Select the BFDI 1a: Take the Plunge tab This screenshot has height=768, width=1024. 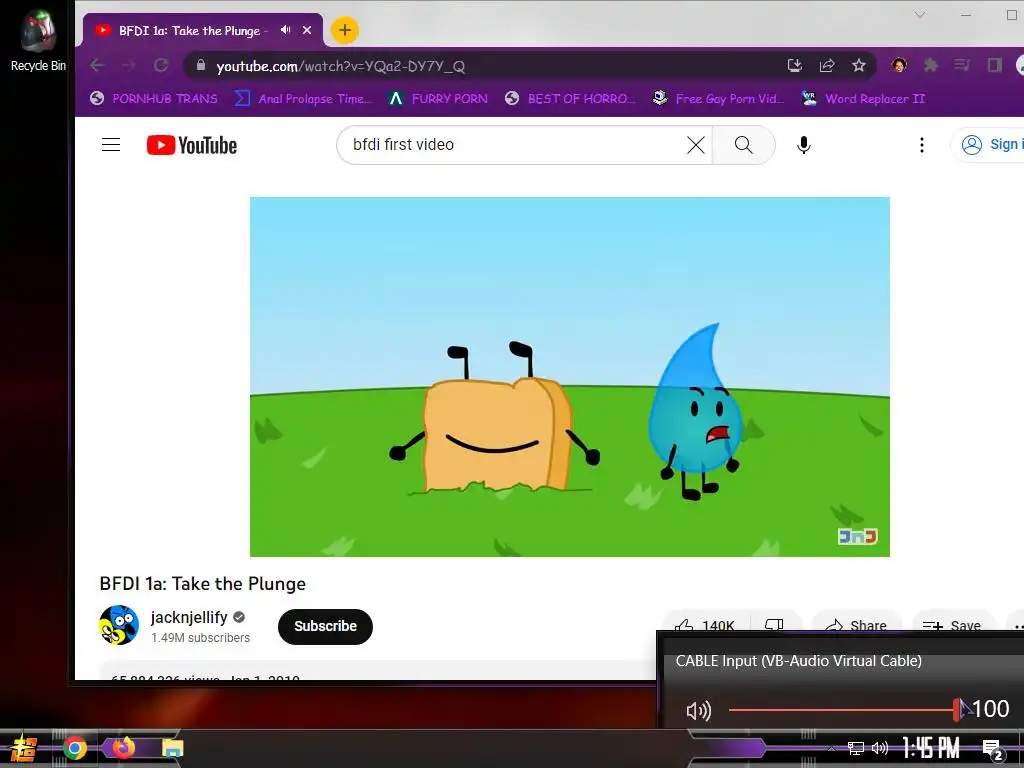(x=202, y=30)
